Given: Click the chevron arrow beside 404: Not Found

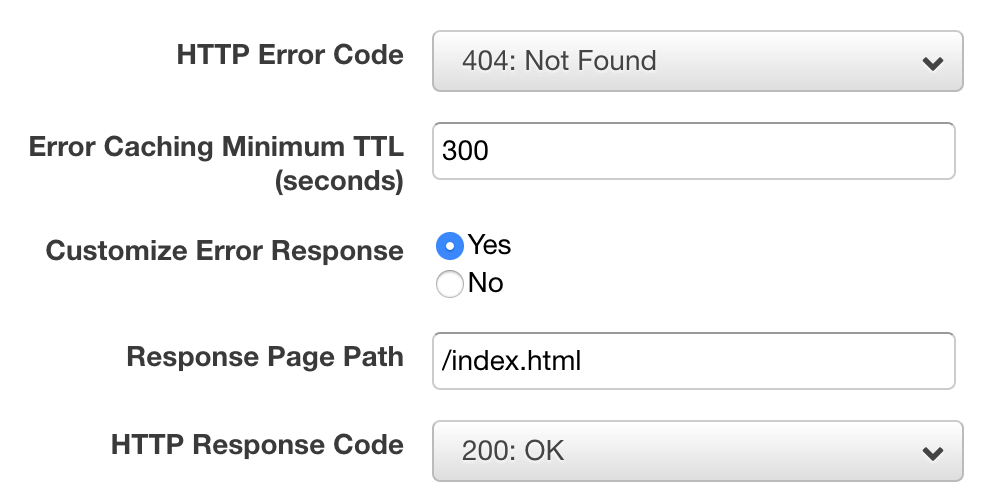Looking at the screenshot, I should [933, 63].
